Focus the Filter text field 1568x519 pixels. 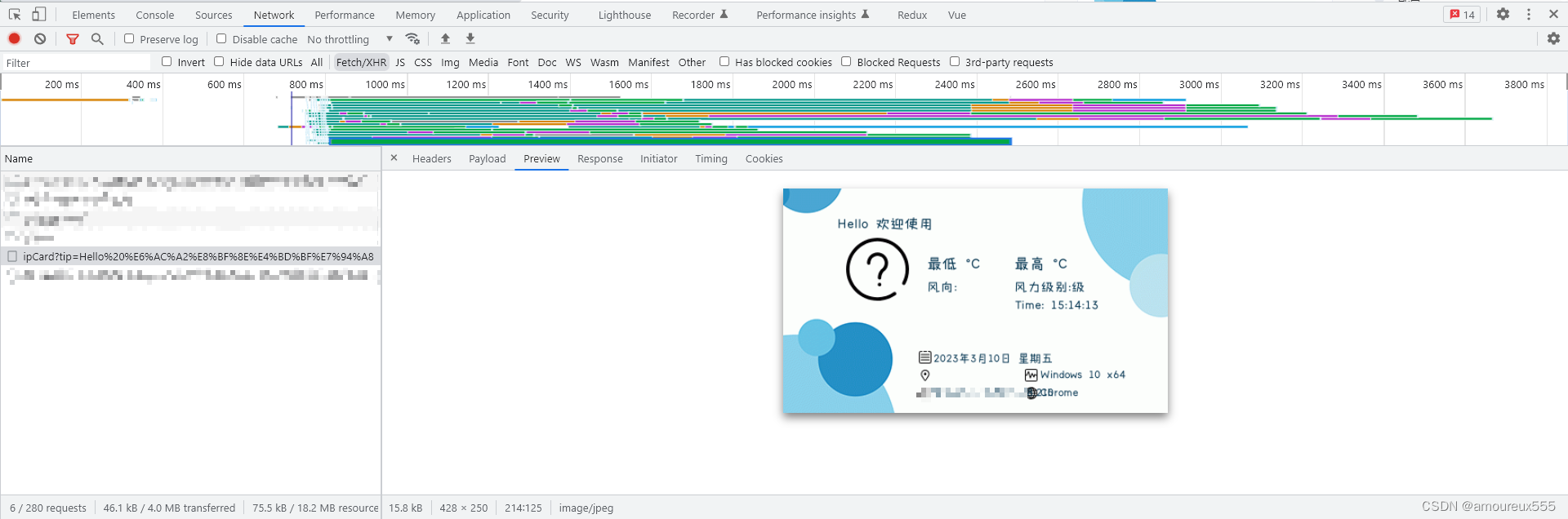76,63
